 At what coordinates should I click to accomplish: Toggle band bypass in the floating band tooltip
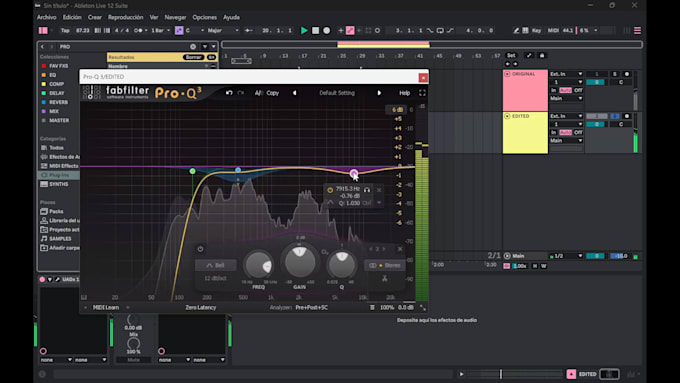click(x=330, y=190)
